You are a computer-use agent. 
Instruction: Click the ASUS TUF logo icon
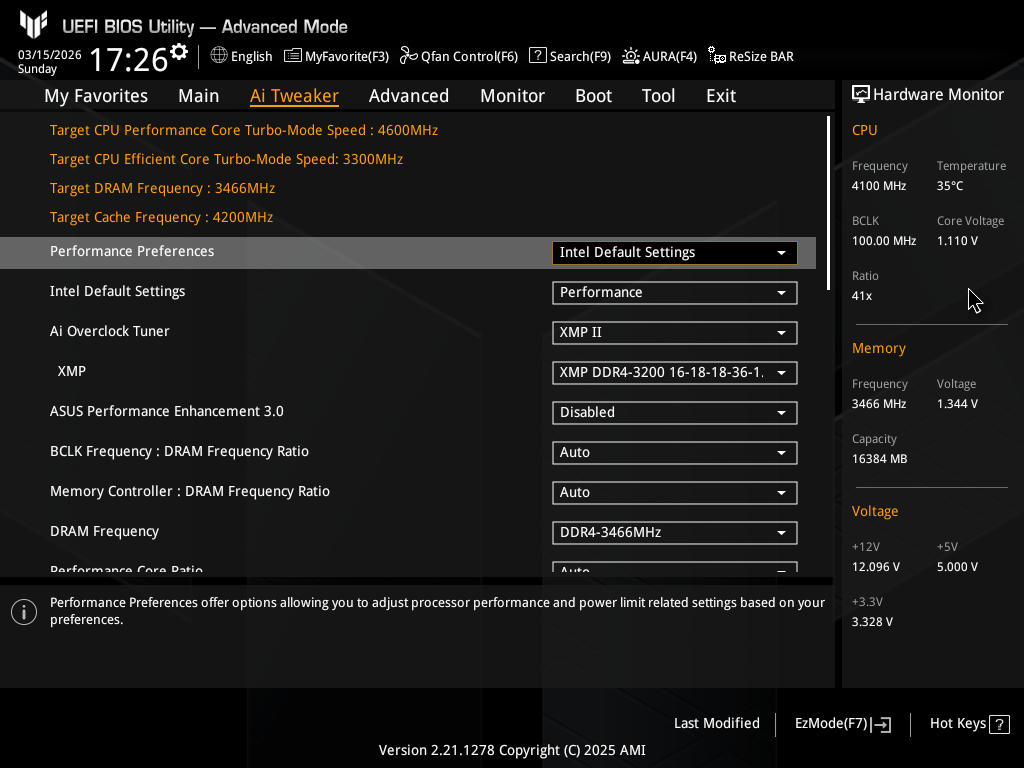click(x=33, y=24)
